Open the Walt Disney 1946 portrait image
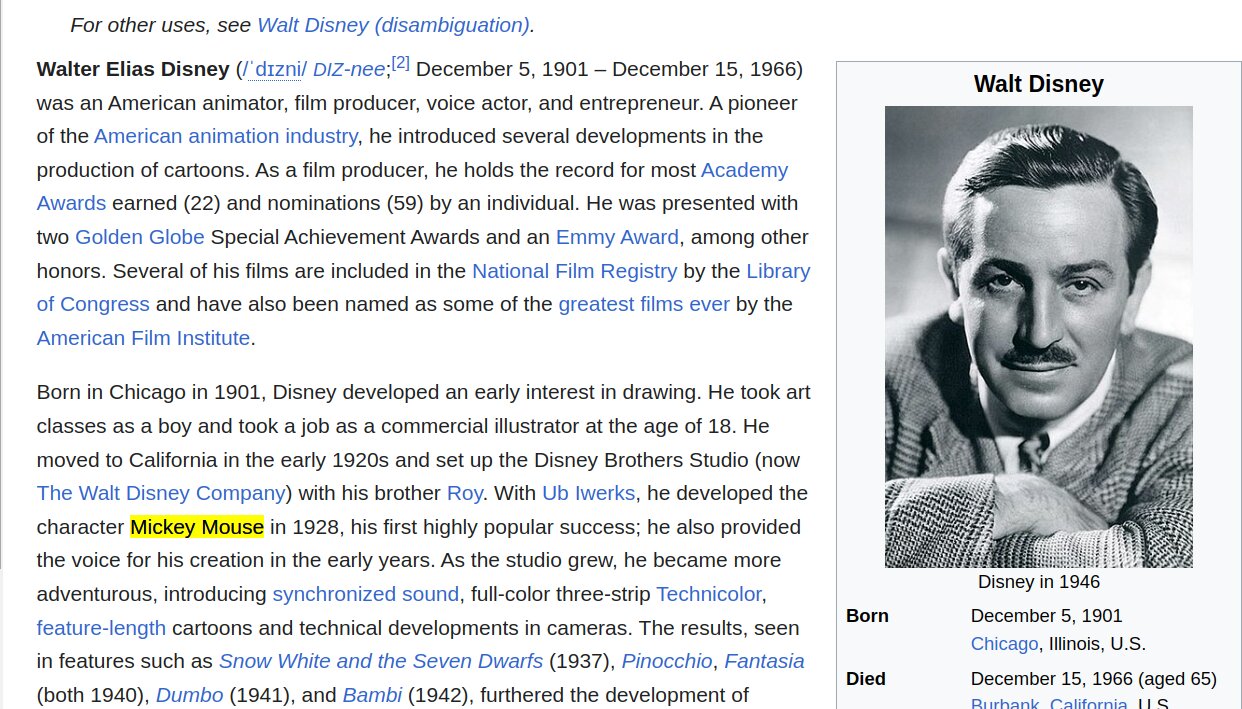 click(x=1038, y=337)
